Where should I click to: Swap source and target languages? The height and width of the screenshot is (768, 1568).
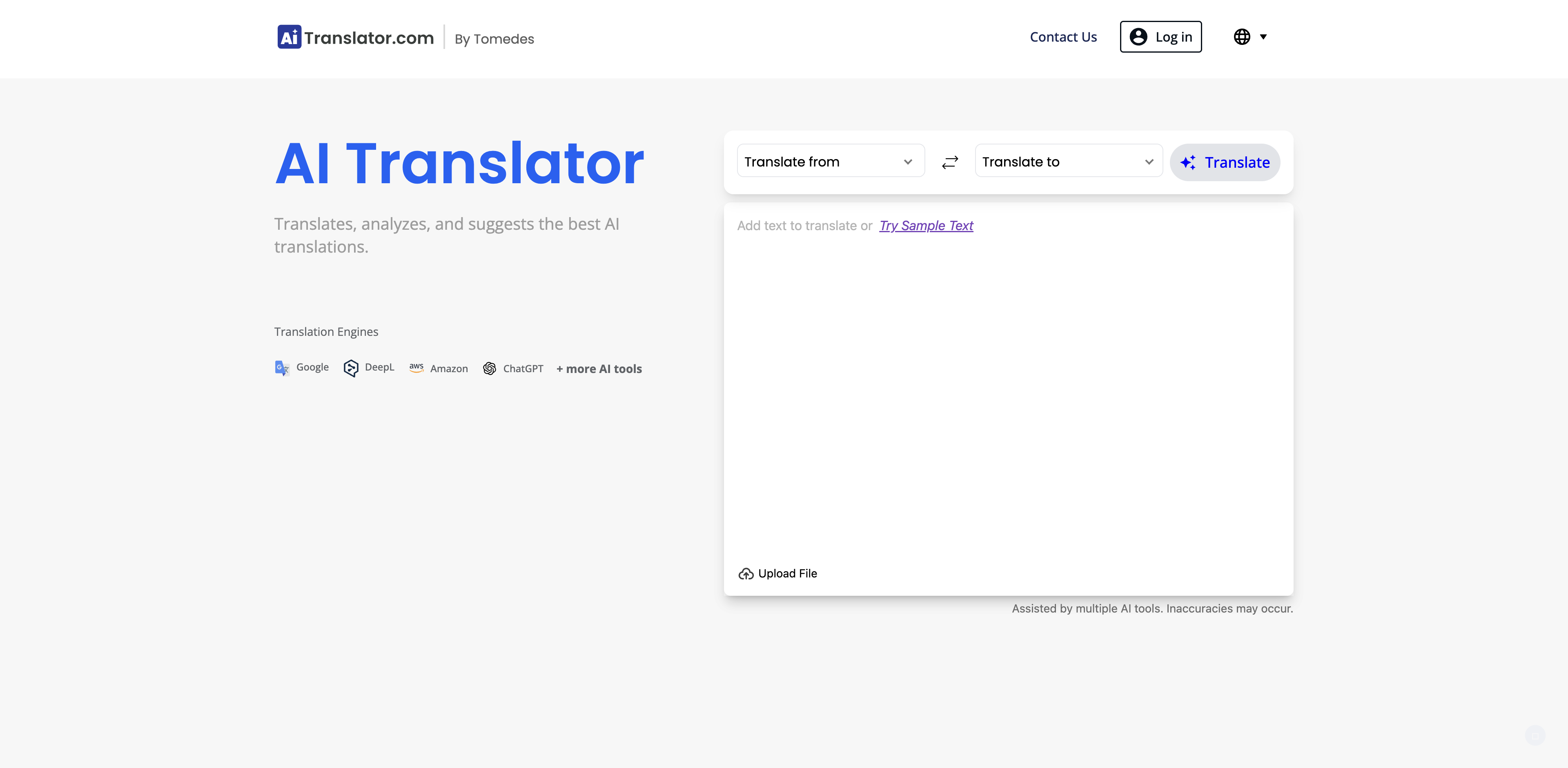(x=949, y=162)
